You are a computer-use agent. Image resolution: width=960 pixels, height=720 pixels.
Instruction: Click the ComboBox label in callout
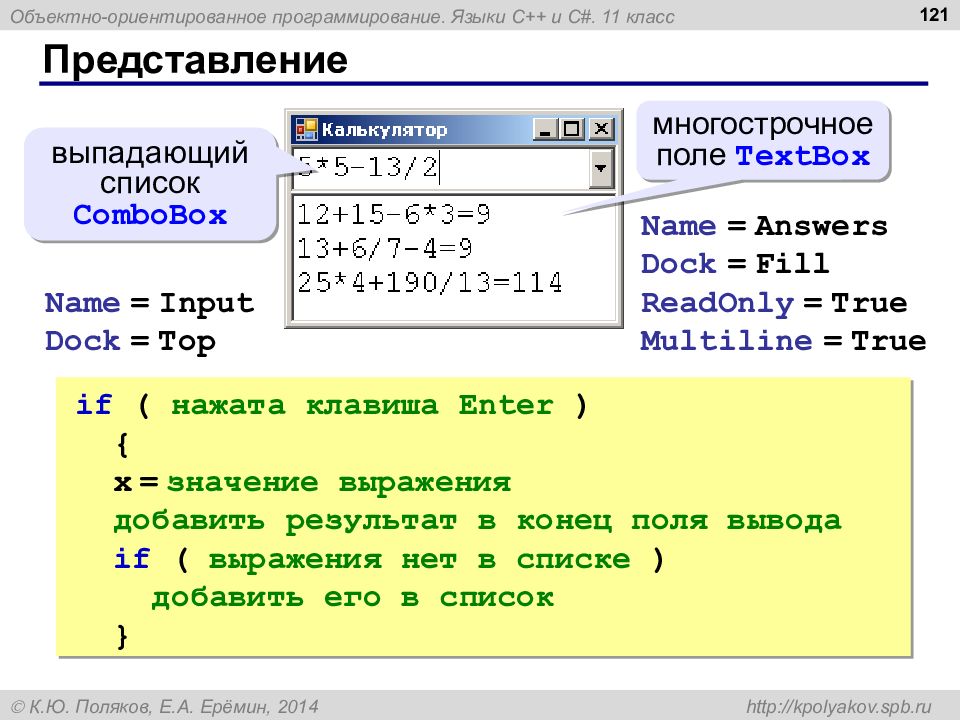click(x=150, y=215)
